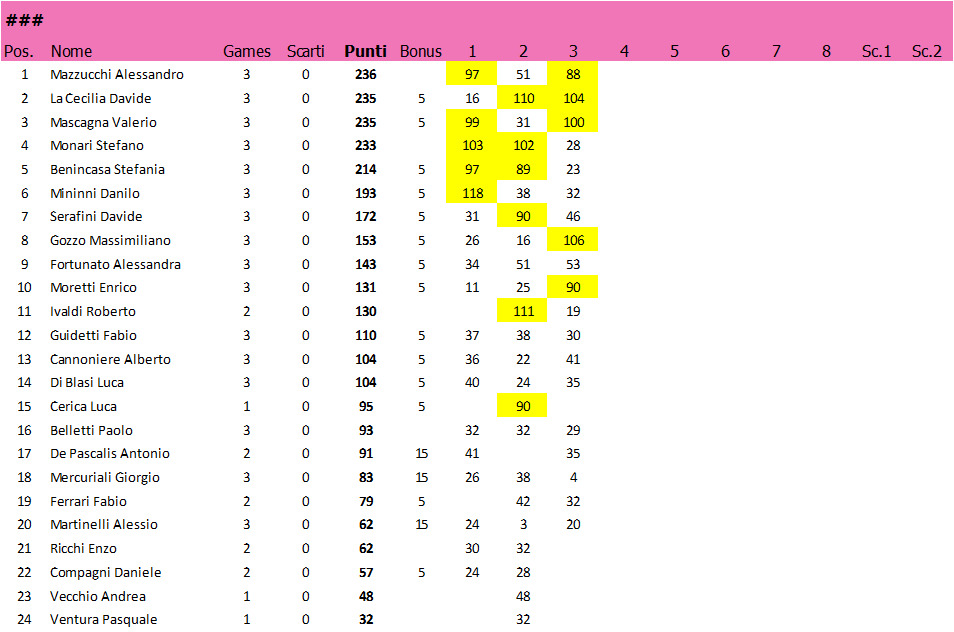Select the name Cannoniere Alberto
This screenshot has height=632, width=954.
[x=110, y=359]
